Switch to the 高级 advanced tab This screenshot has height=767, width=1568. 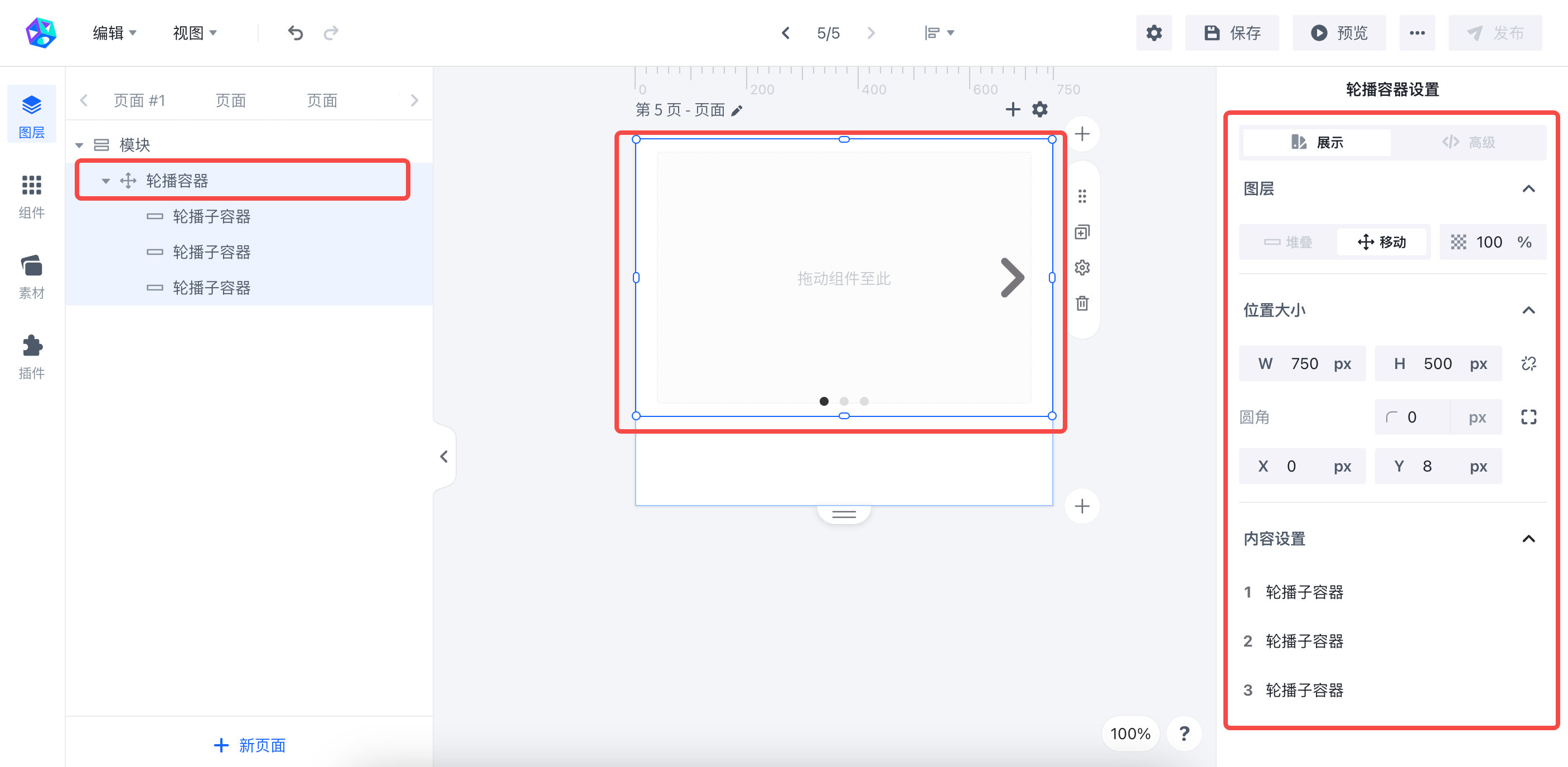click(1468, 142)
